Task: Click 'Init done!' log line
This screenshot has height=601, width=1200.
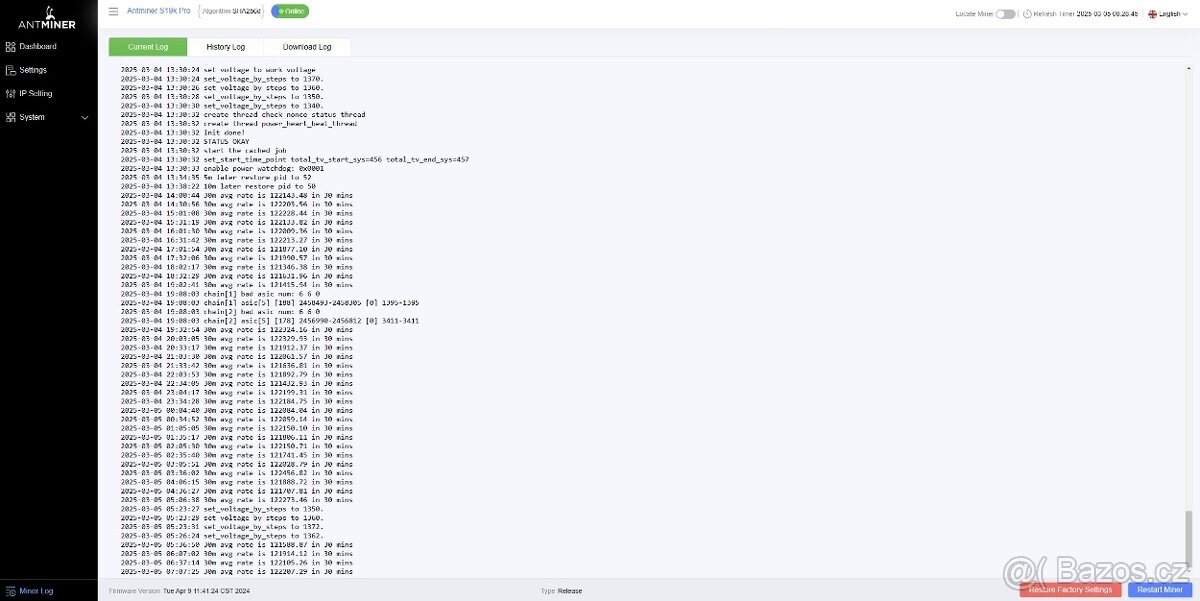Action: (183, 132)
